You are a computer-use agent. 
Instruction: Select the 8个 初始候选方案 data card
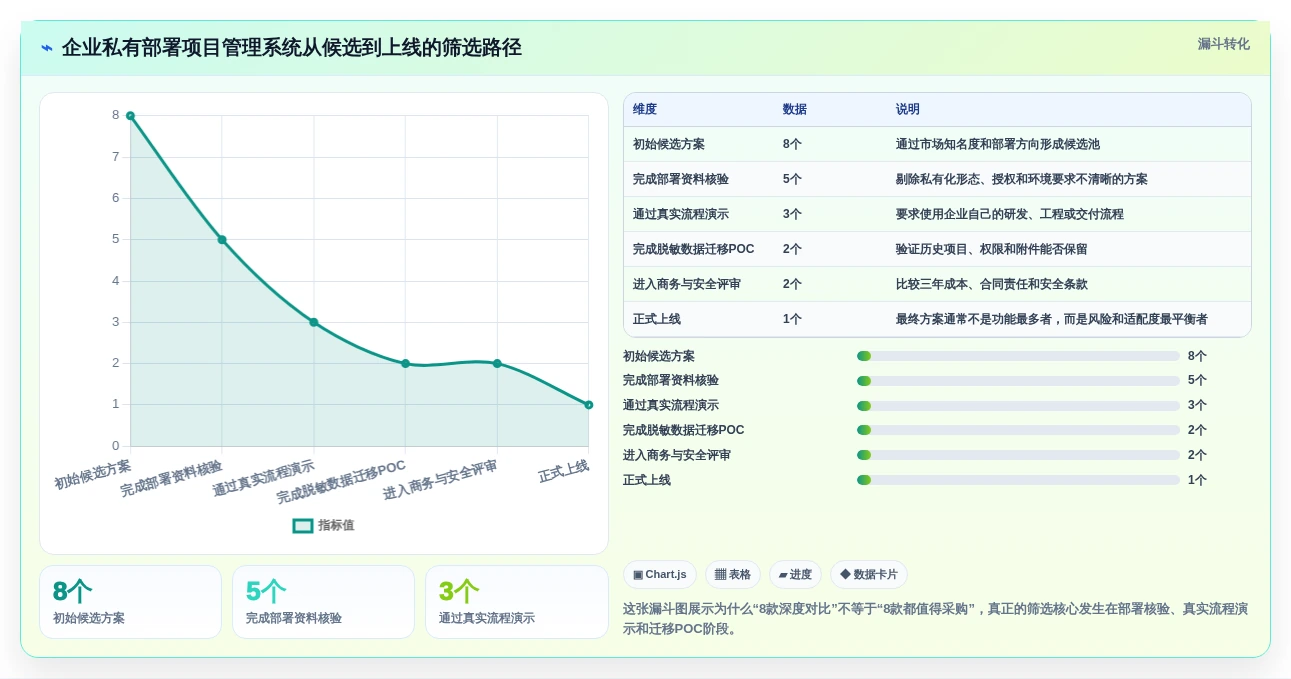coord(130,602)
